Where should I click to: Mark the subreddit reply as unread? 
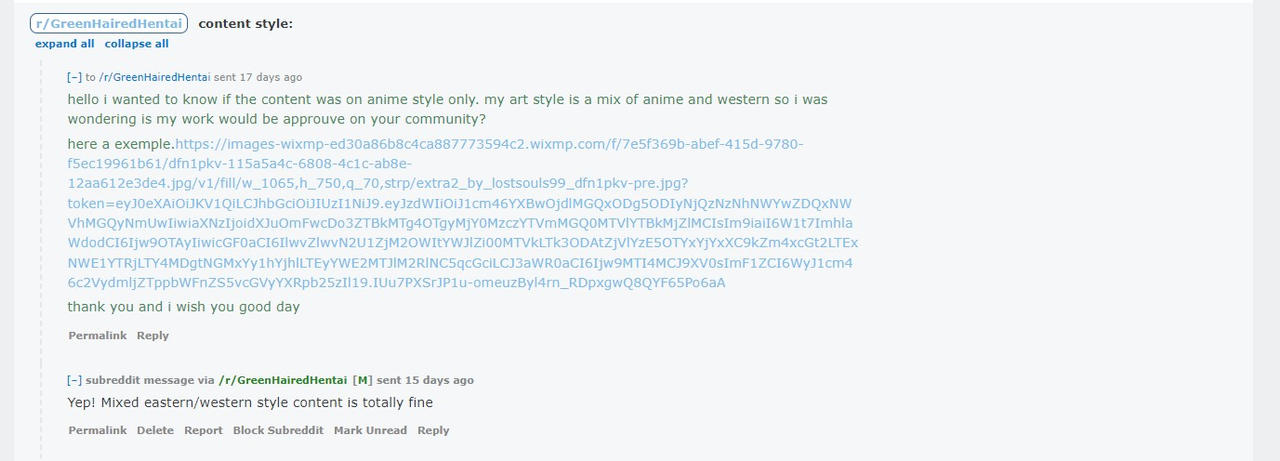(370, 431)
